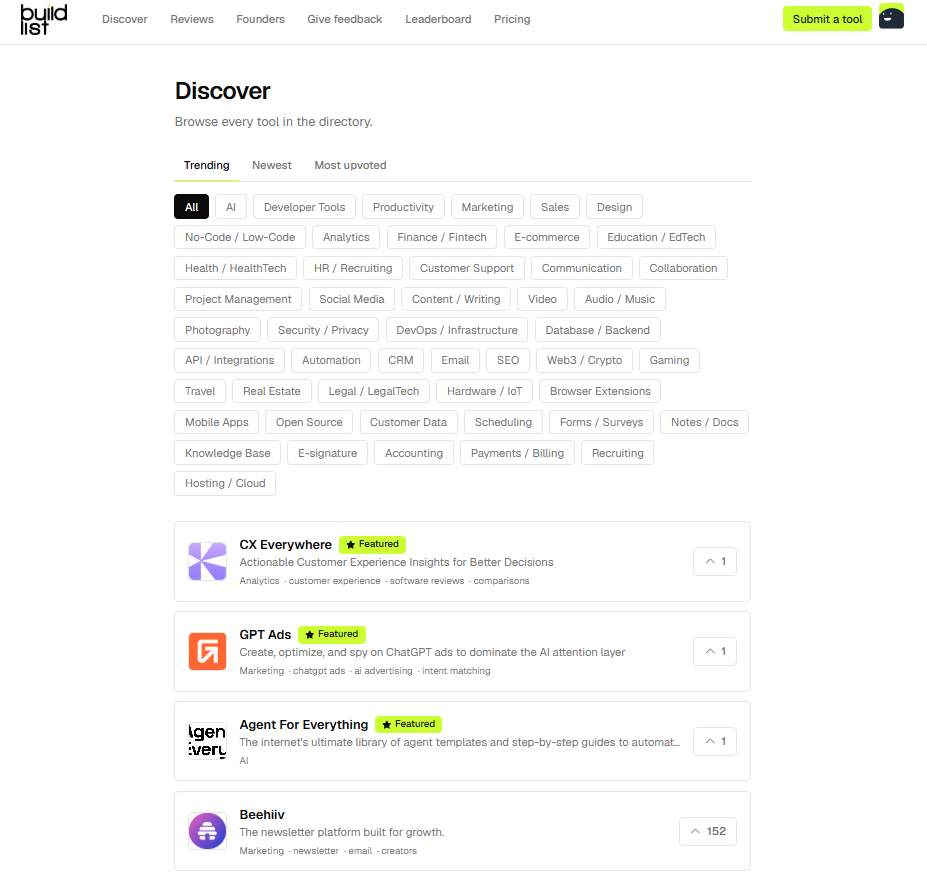927x881 pixels.
Task: Filter by the Video category
Action: point(542,299)
